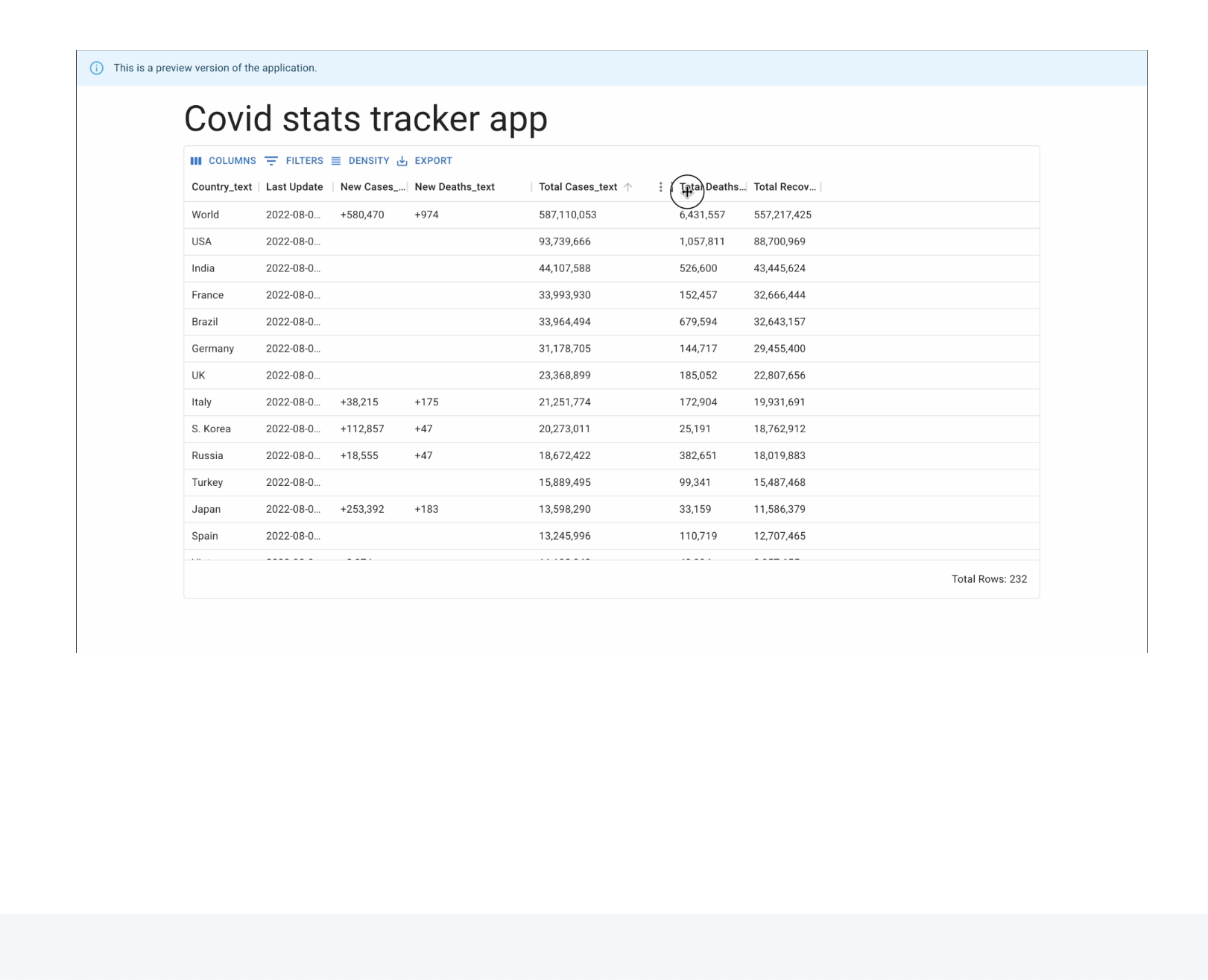Click Turkey total deaths 99,341
Viewport: 1208px width, 980px height.
pyautogui.click(x=695, y=483)
